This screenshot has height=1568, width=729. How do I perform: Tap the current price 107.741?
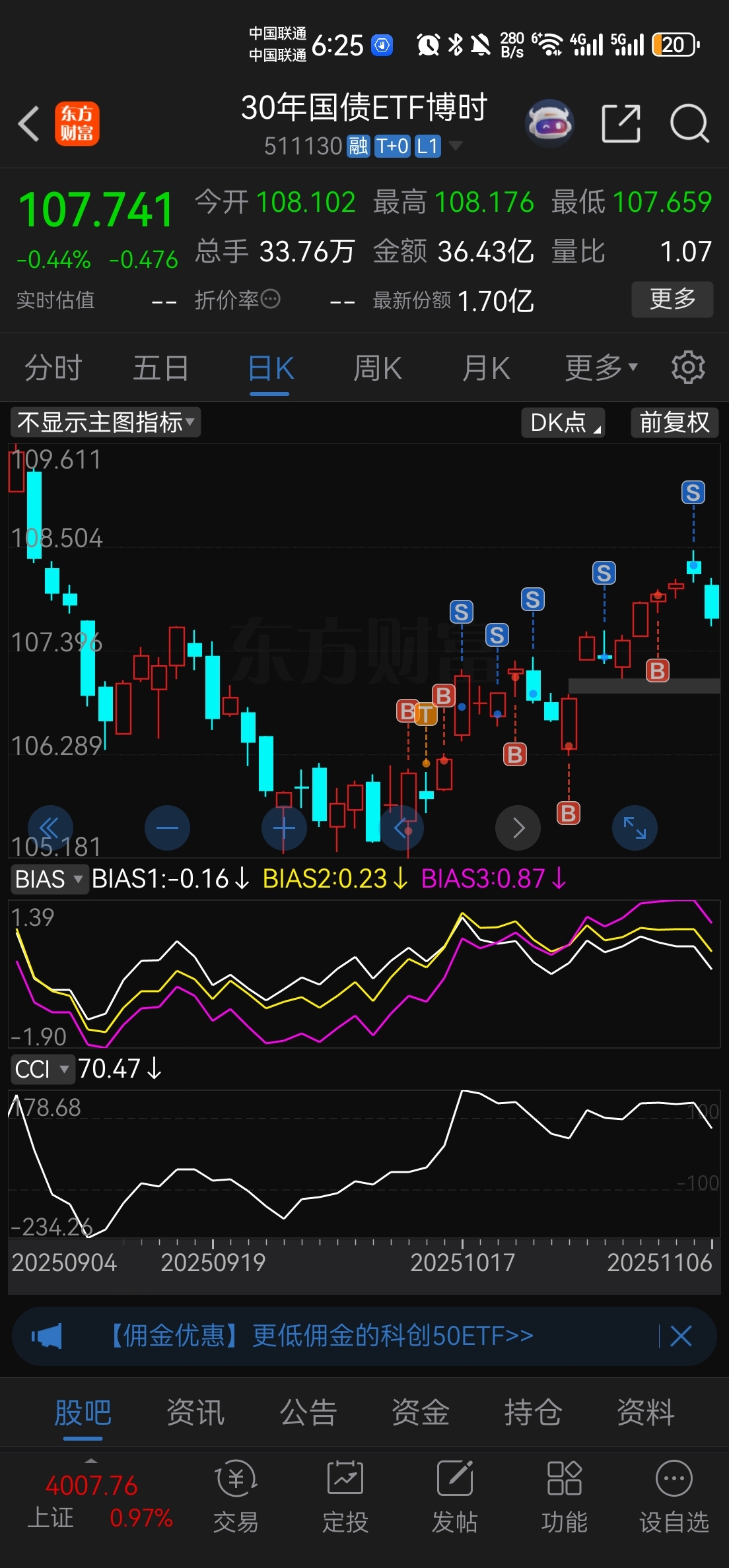[96, 211]
